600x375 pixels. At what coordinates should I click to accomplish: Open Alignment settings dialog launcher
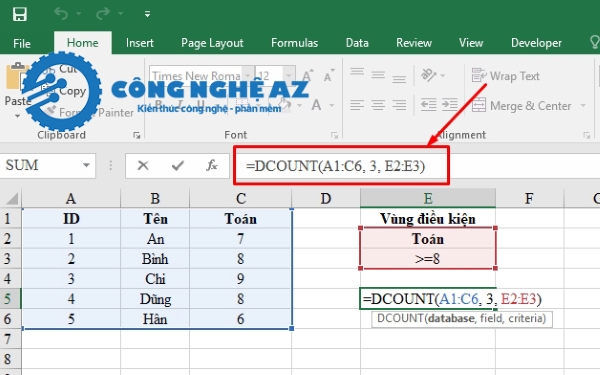[586, 135]
